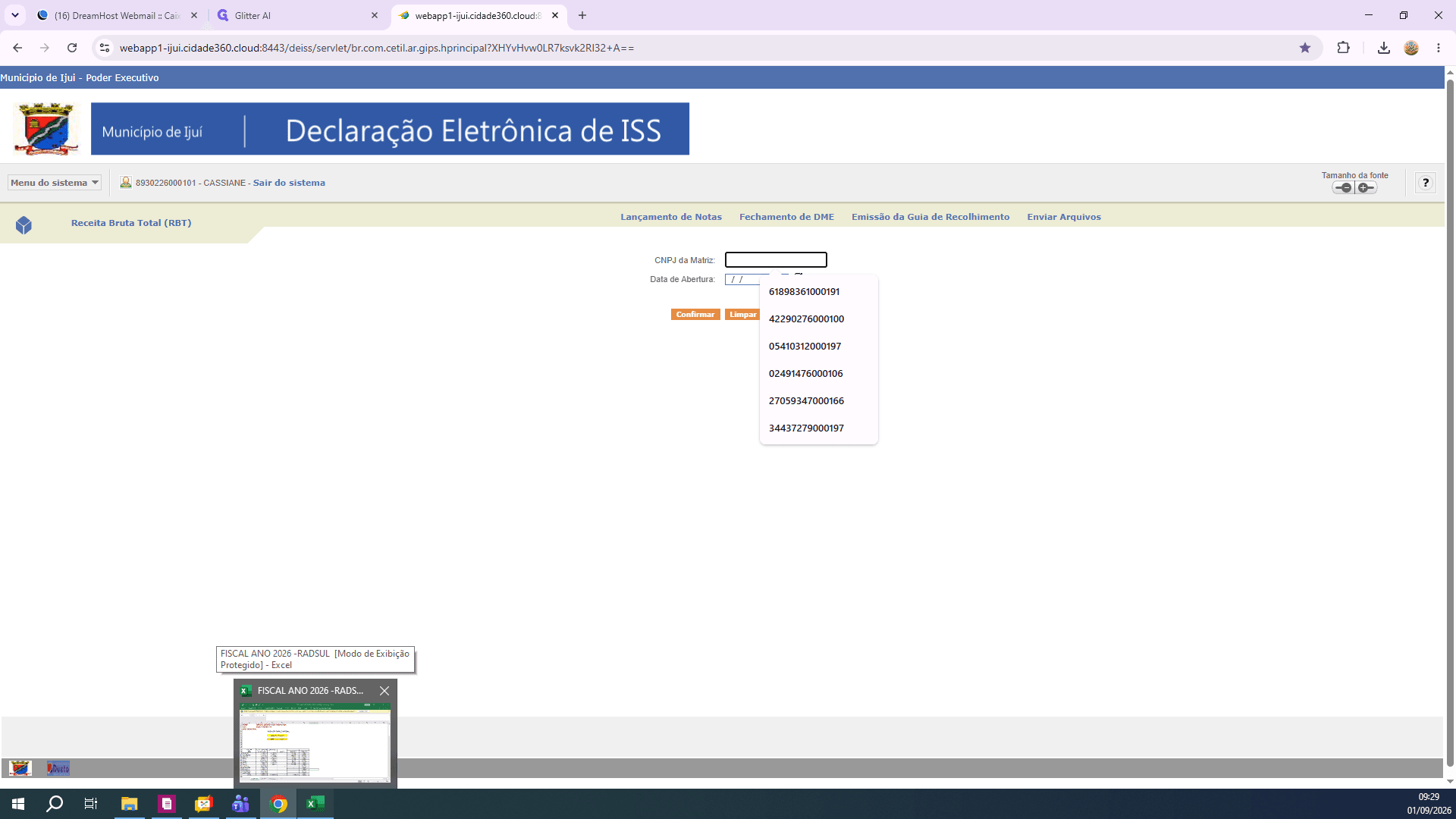Increase font size with plus control
The height and width of the screenshot is (819, 1456).
[1366, 187]
